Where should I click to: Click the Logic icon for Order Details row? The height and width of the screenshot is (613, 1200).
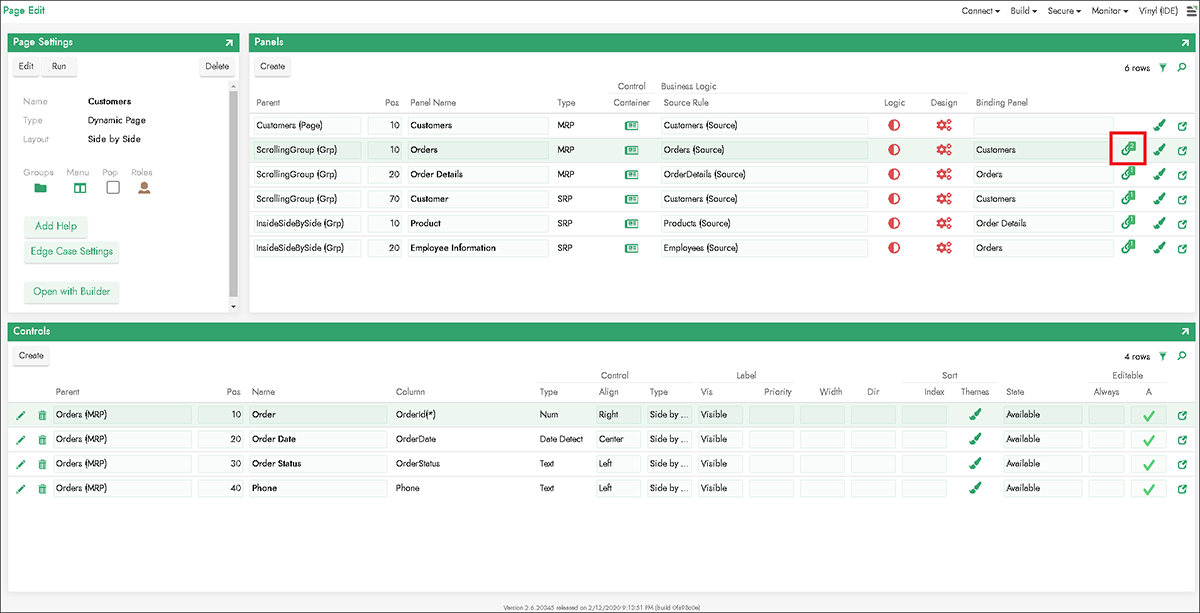(893, 174)
